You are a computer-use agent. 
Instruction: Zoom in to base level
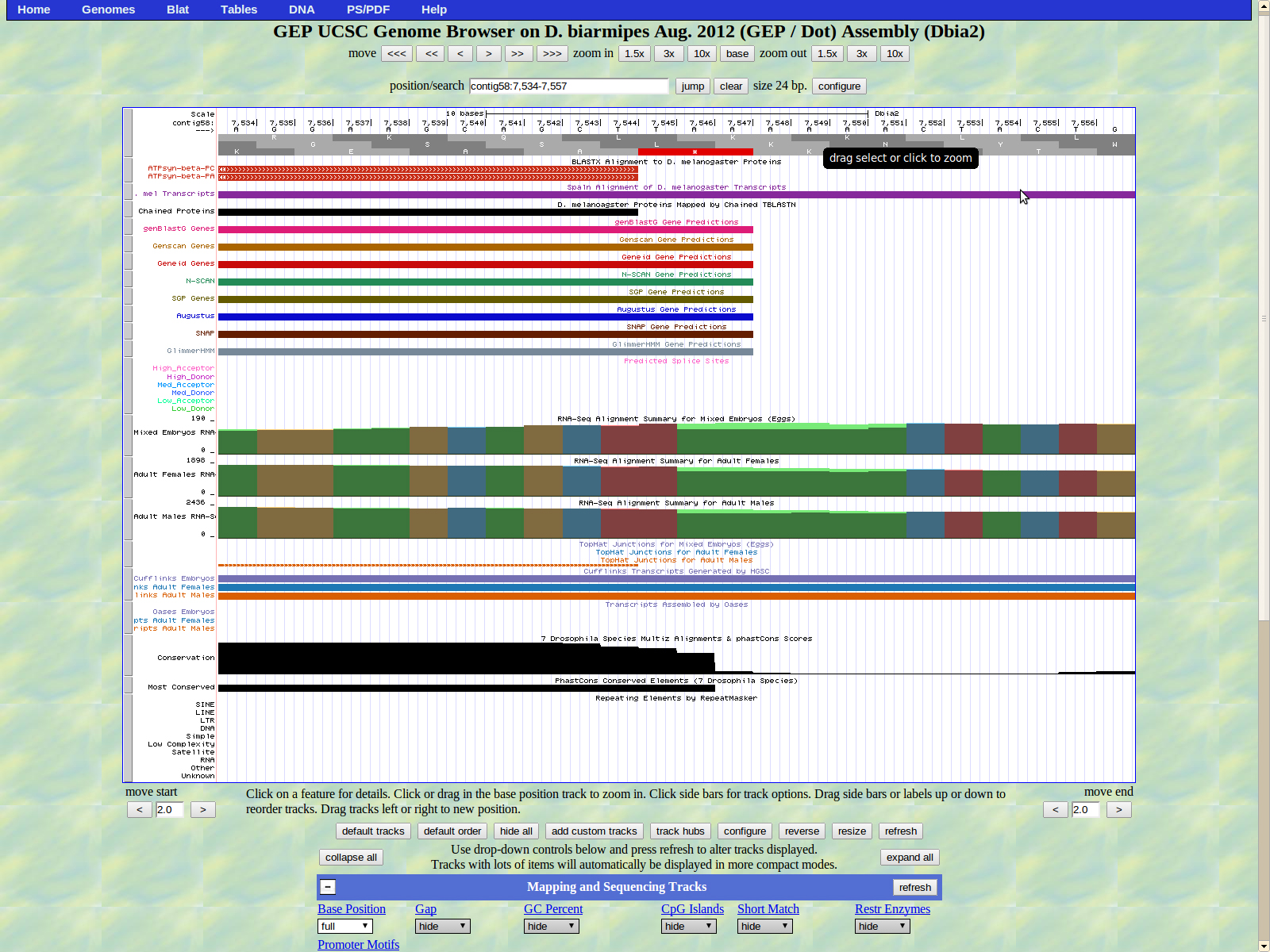pyautogui.click(x=737, y=54)
